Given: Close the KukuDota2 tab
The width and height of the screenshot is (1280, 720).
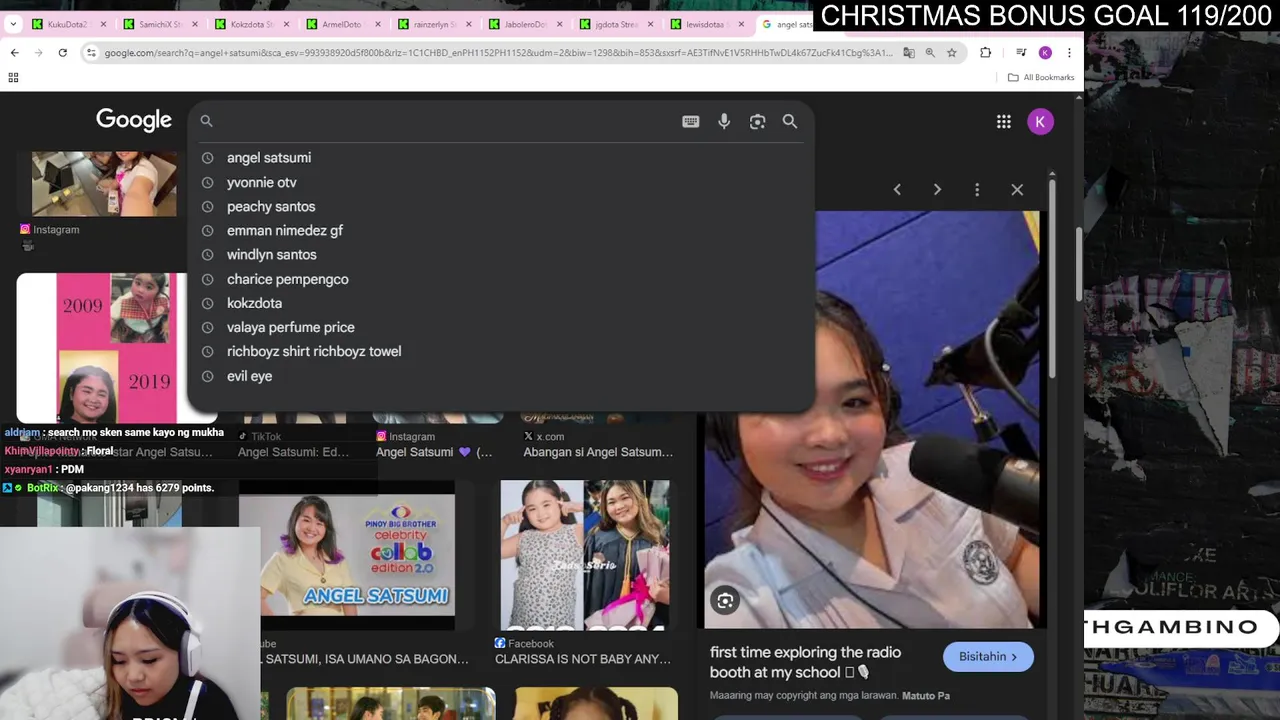Looking at the screenshot, I should click(x=102, y=24).
